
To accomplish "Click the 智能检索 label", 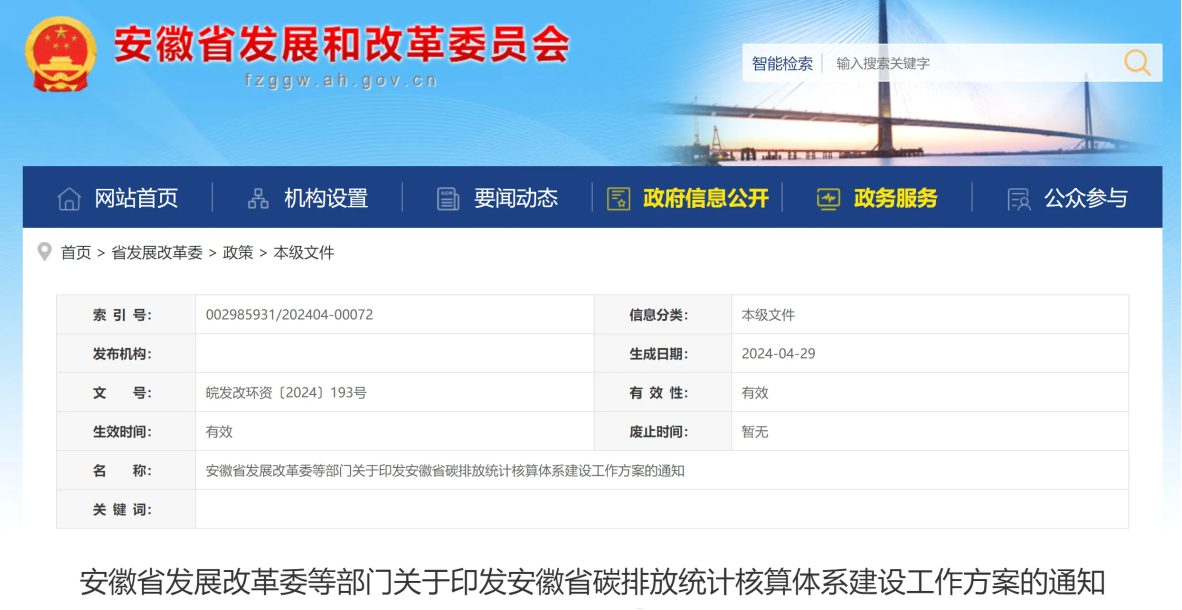I will click(x=782, y=63).
